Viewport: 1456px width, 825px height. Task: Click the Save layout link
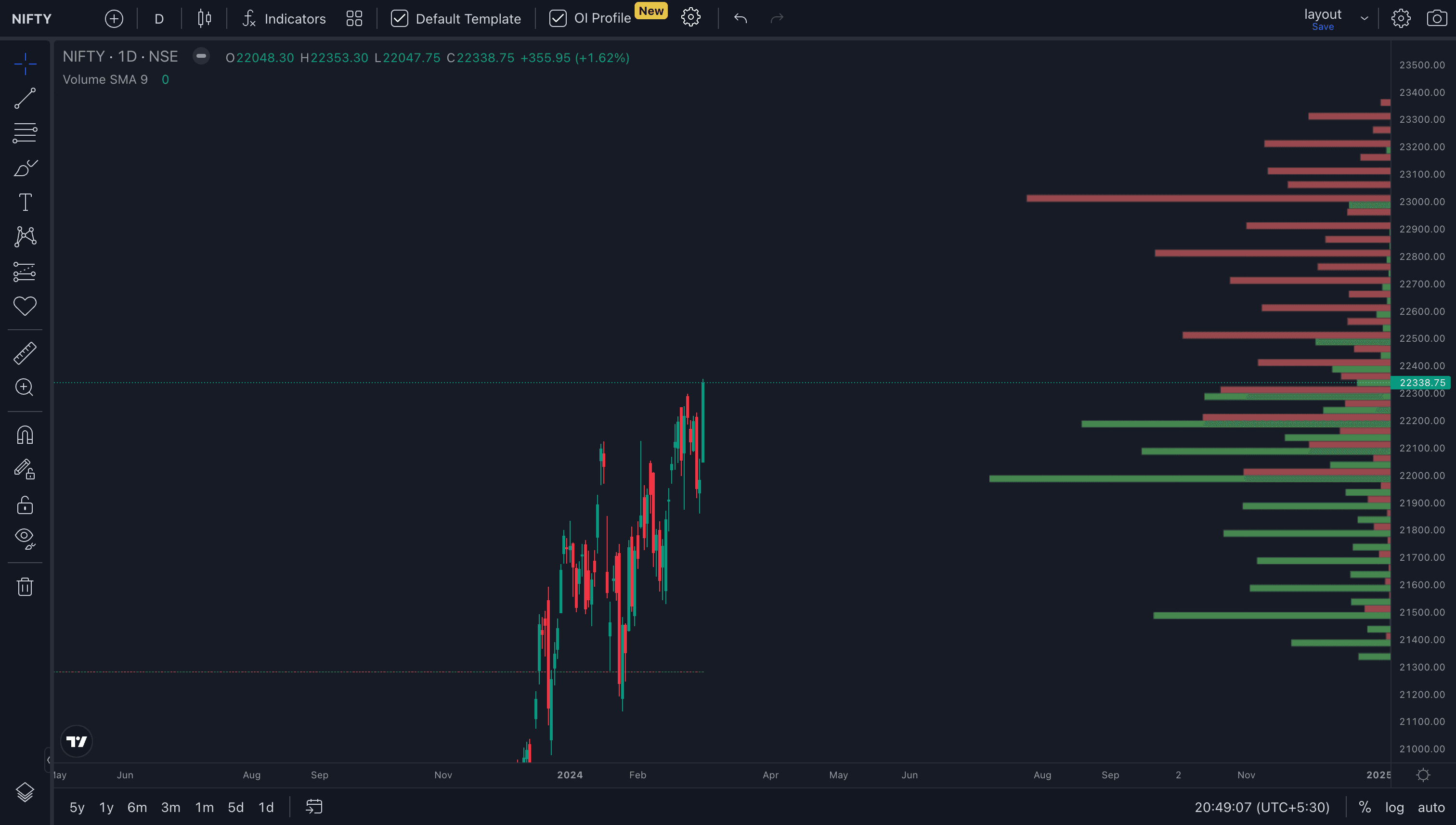[1322, 26]
